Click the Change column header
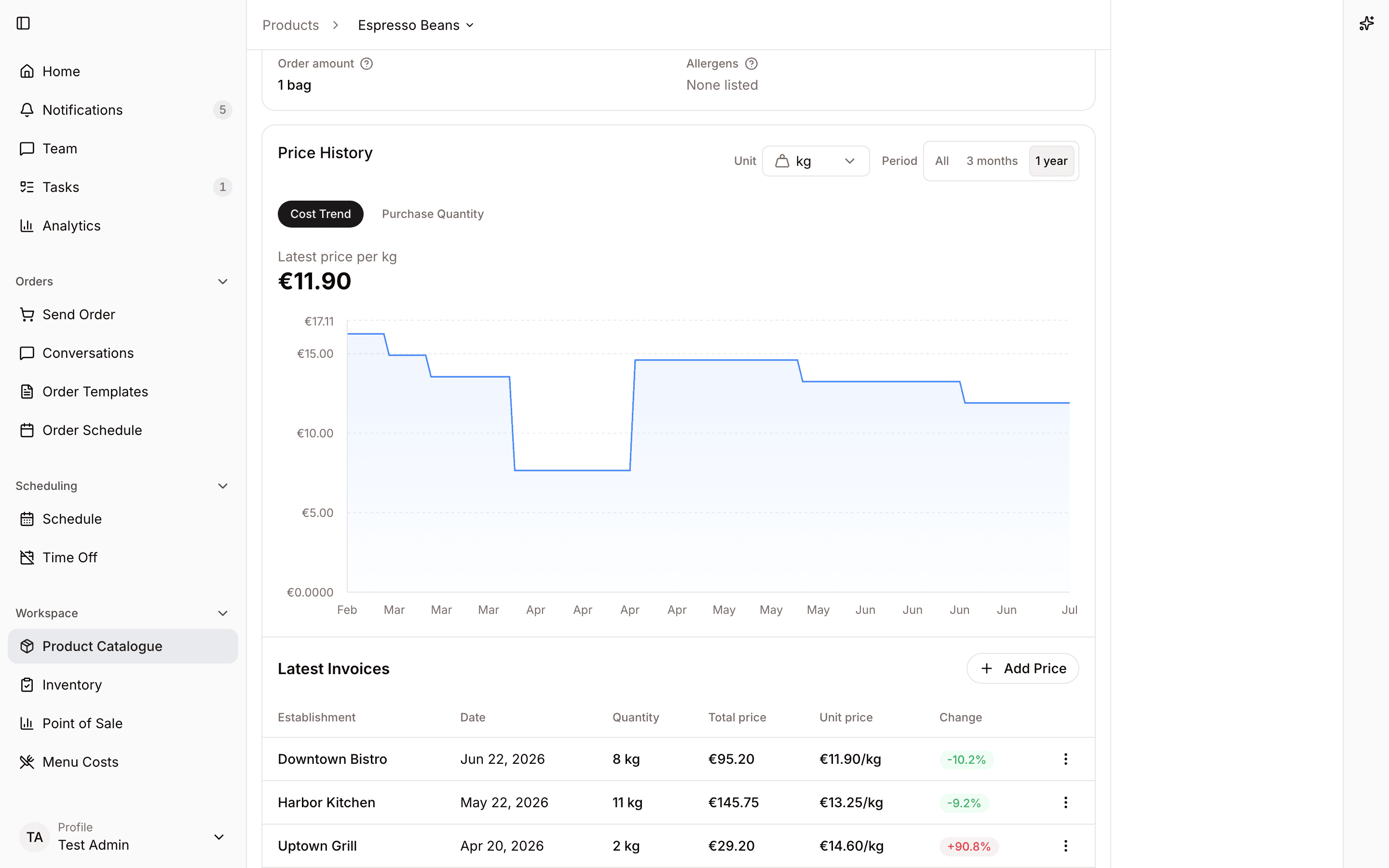Screen dimensions: 1389x868 (x=960, y=718)
